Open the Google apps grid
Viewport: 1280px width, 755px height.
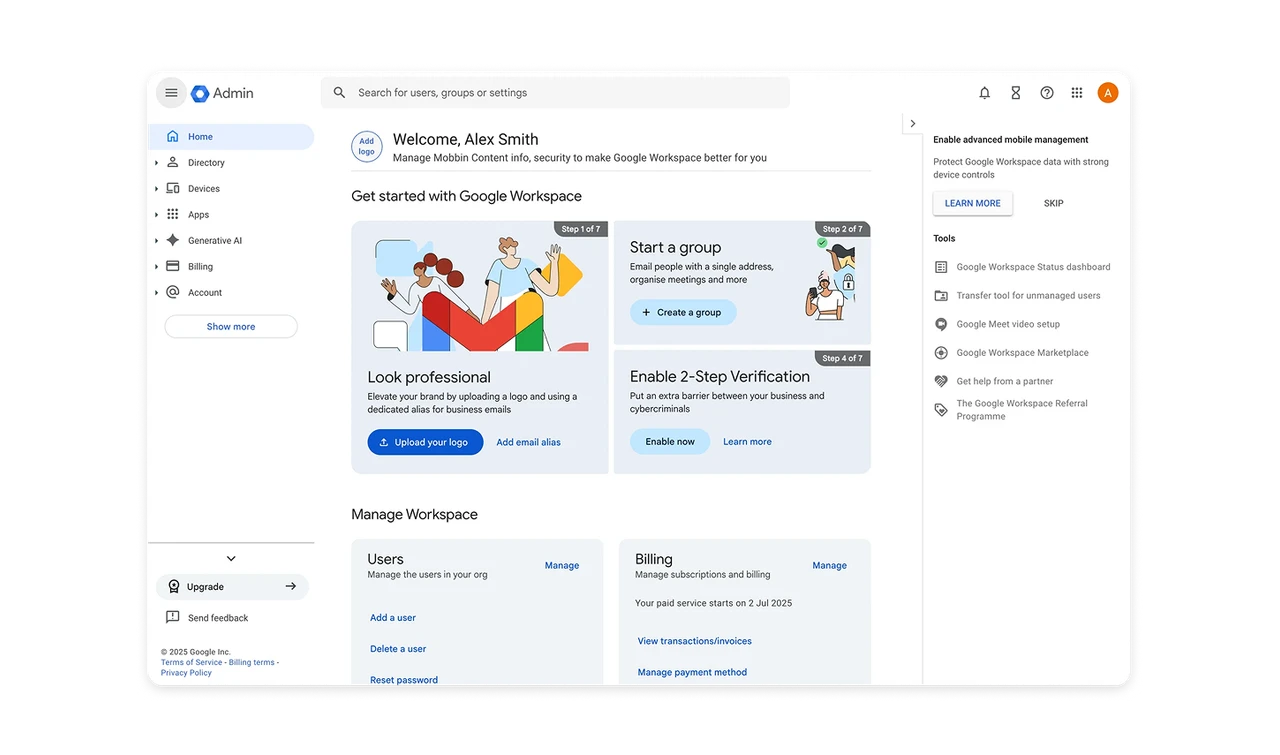point(1077,93)
